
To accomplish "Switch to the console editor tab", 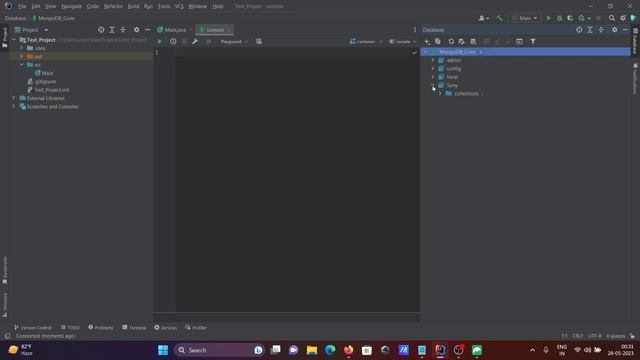I will [x=215, y=30].
